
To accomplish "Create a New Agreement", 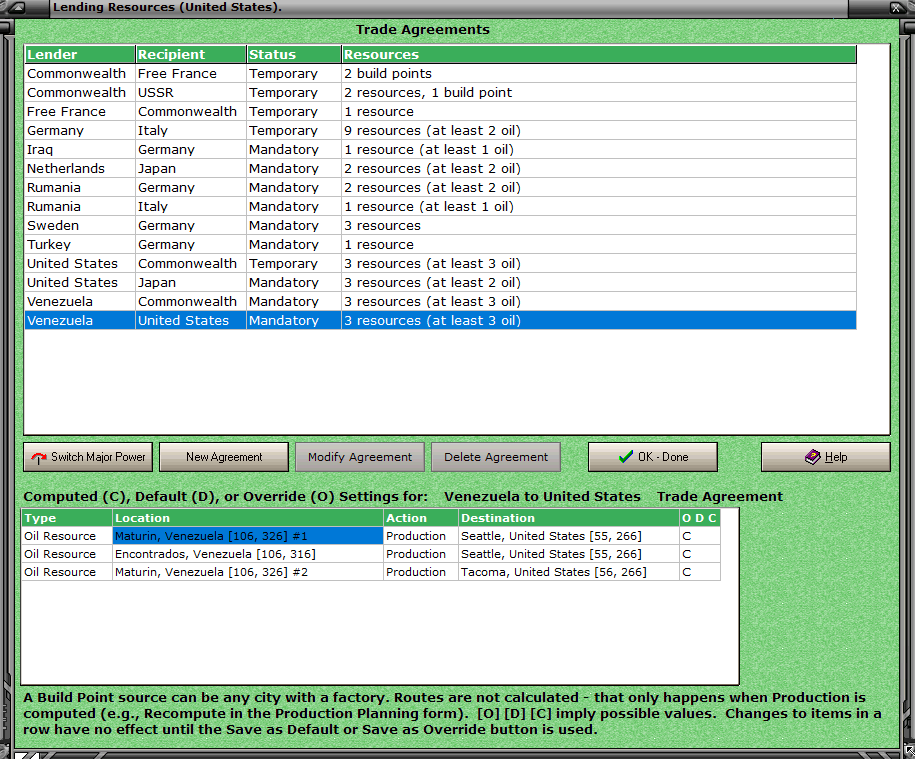I will (x=224, y=457).
